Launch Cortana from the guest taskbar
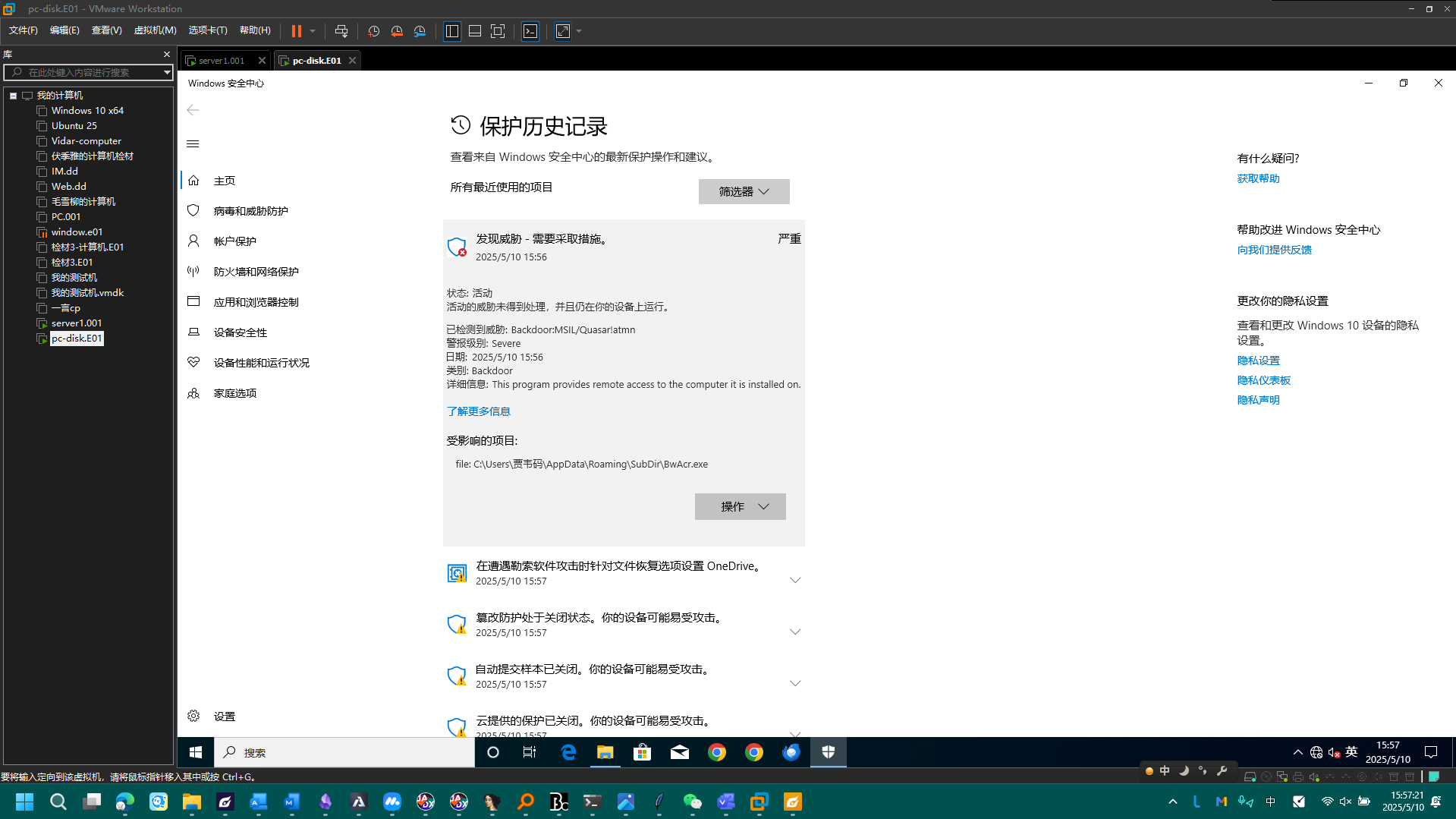 pyautogui.click(x=493, y=752)
